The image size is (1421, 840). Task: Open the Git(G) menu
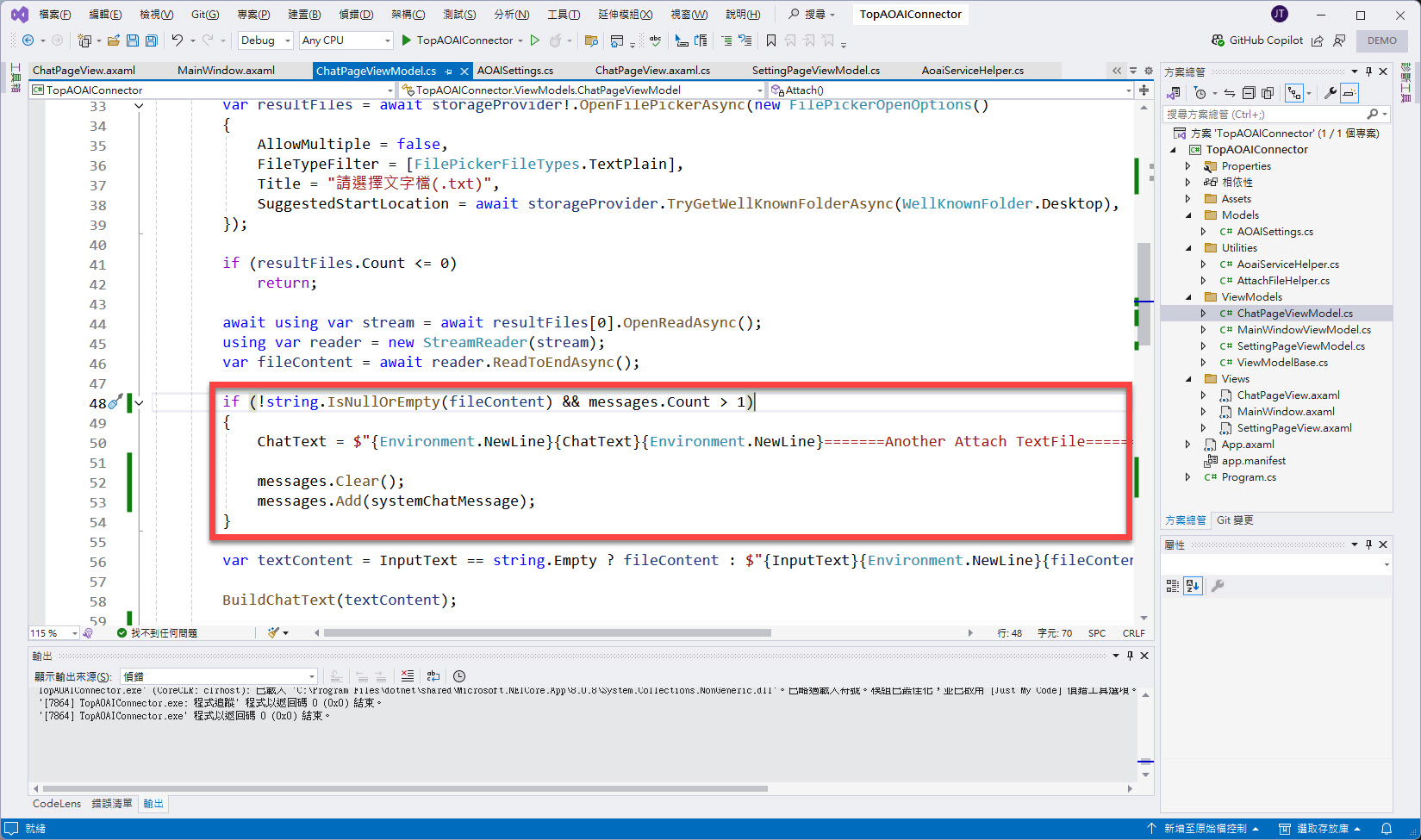pos(205,15)
